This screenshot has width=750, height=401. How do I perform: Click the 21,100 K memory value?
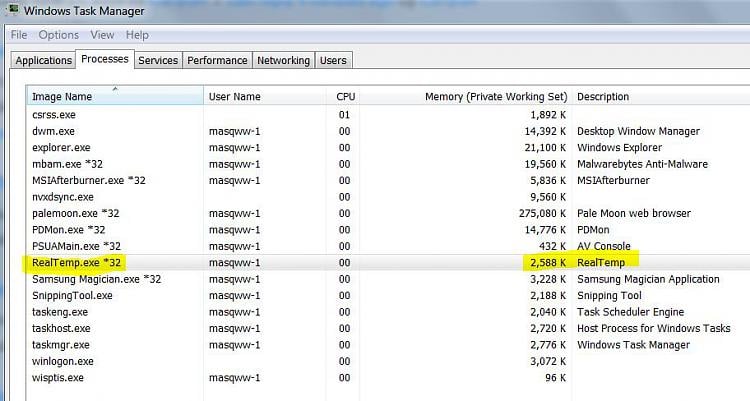(545, 147)
